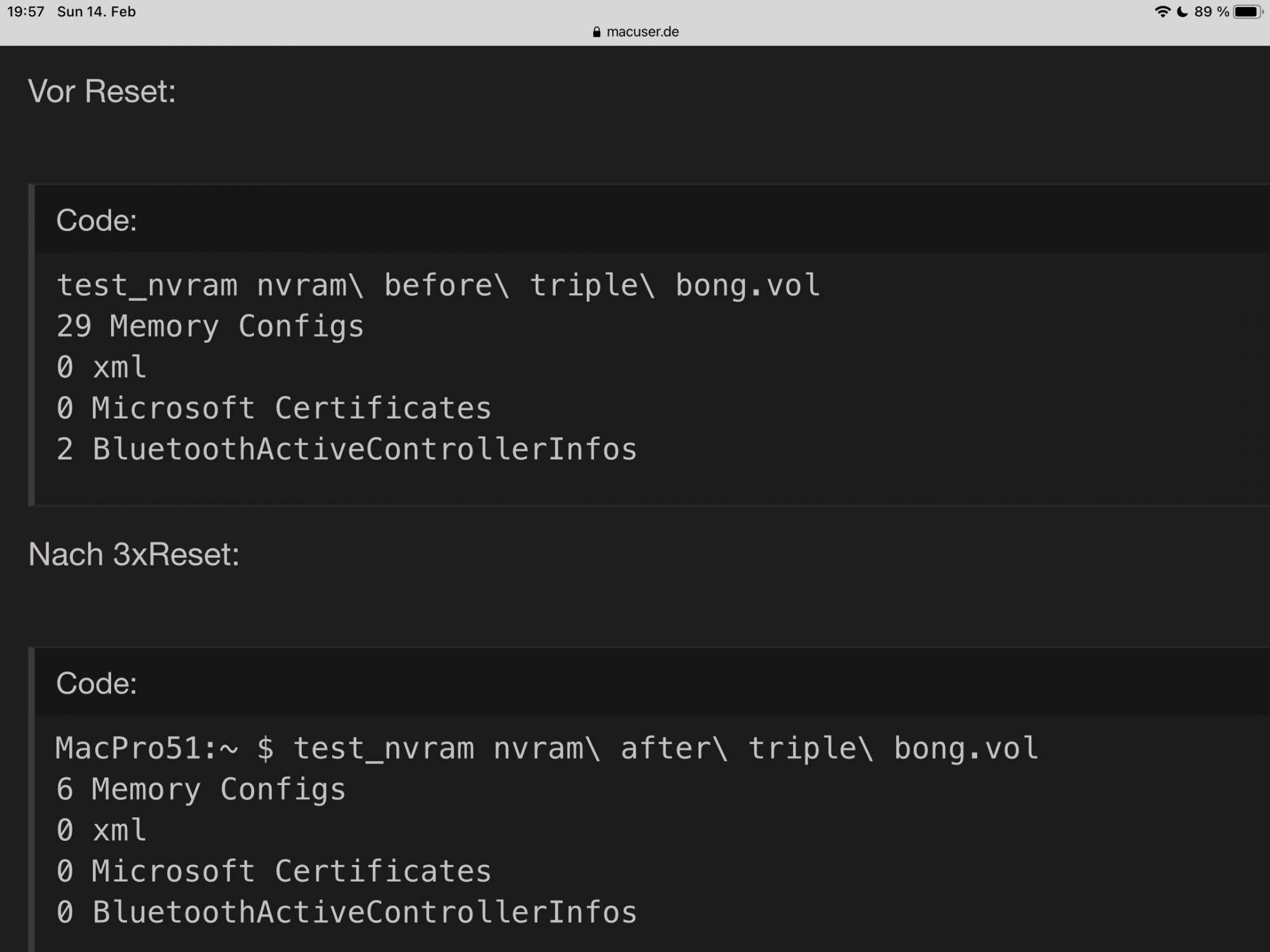Tap the first 'Code:' block header
Screen dimensions: 1270x952
pyautogui.click(x=97, y=220)
